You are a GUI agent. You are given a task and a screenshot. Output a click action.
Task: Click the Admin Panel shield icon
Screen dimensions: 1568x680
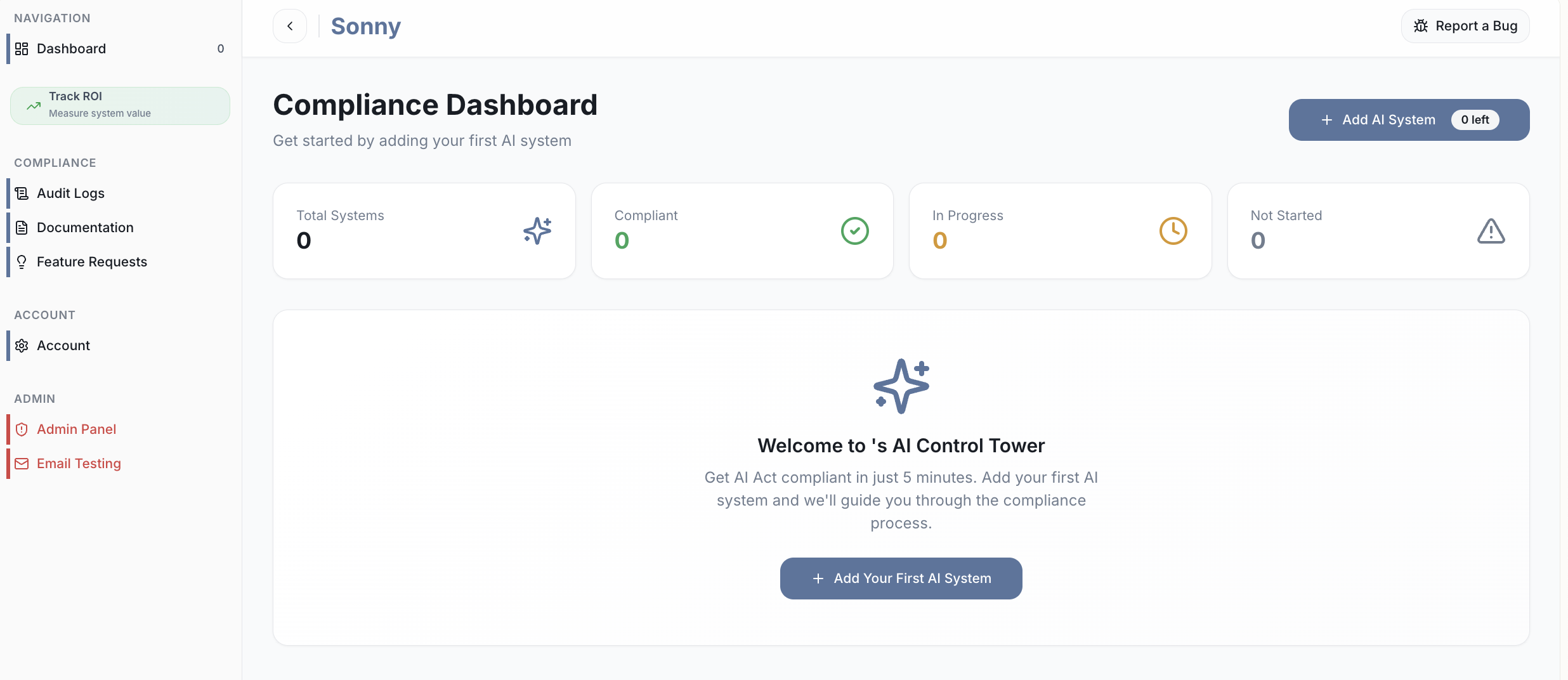(x=22, y=429)
